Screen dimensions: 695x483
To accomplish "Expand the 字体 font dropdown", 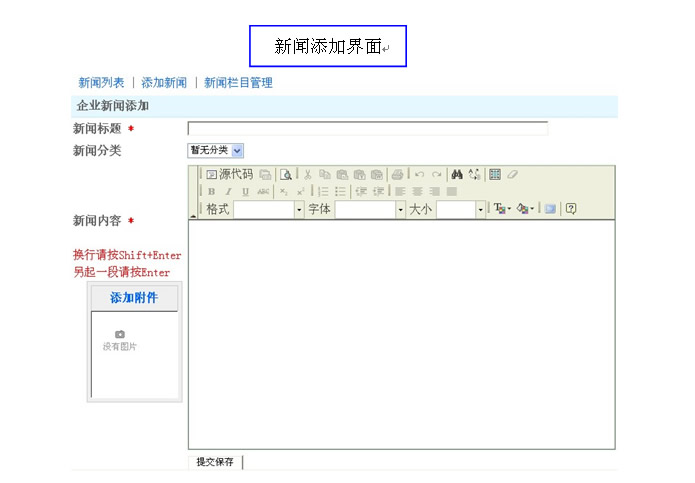I will (x=400, y=209).
